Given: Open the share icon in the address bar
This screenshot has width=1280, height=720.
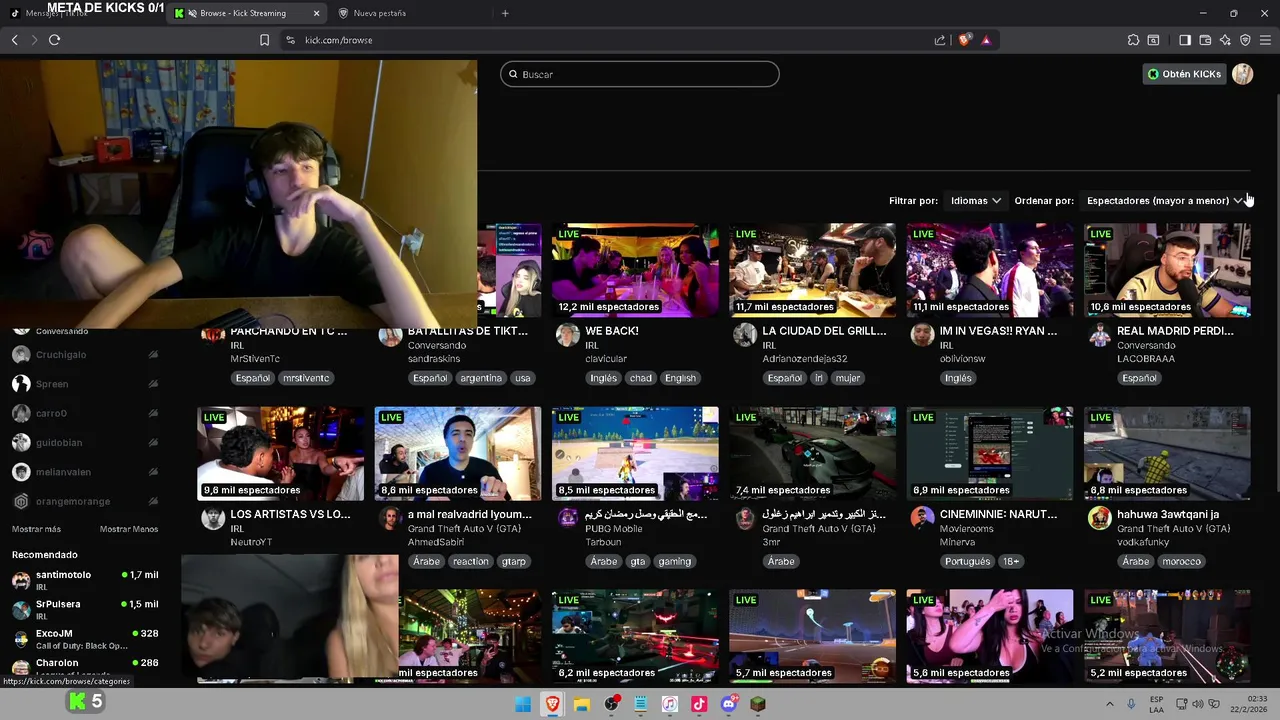Looking at the screenshot, I should tap(940, 40).
